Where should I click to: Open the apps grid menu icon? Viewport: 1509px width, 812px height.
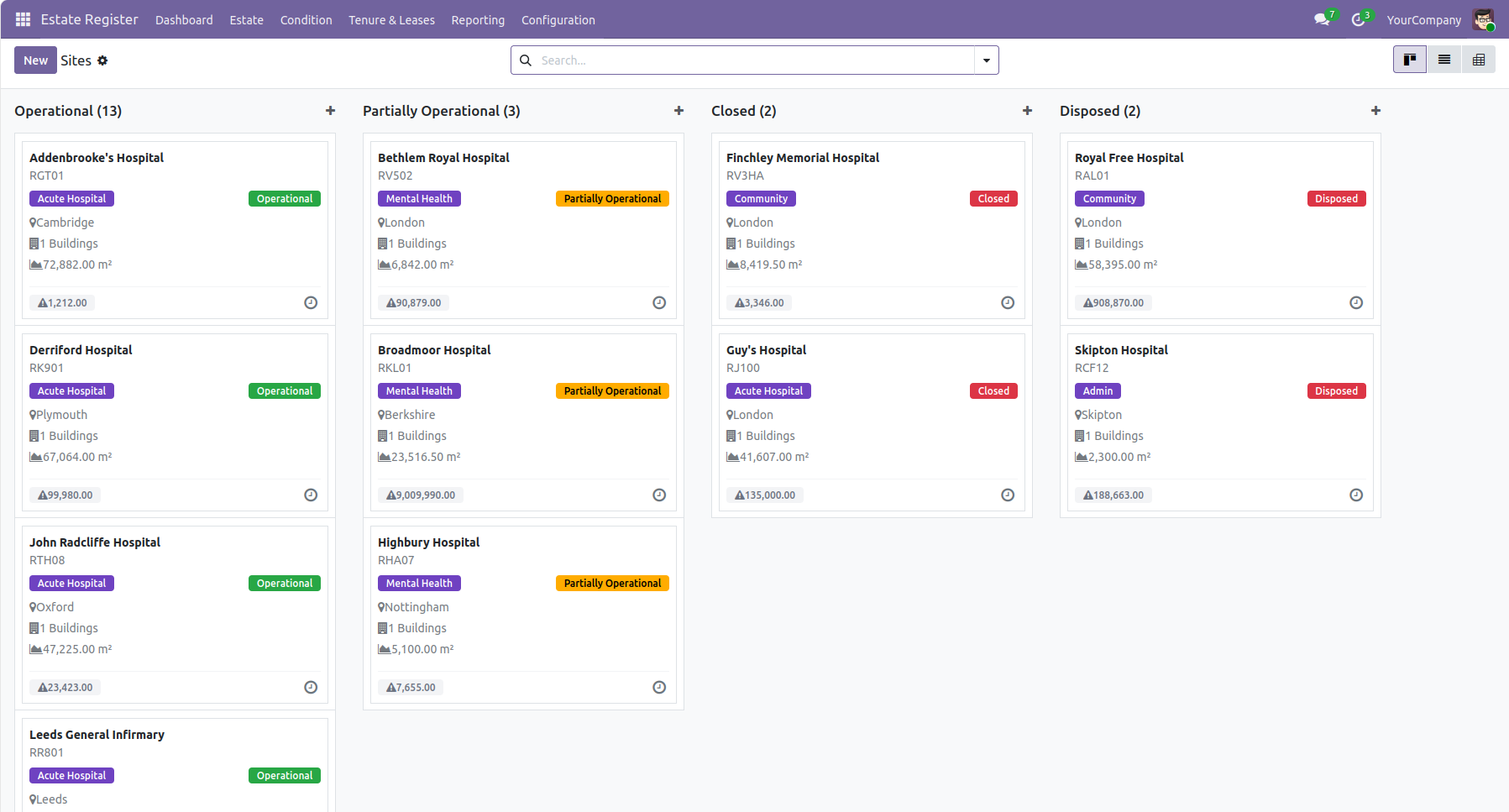point(23,19)
